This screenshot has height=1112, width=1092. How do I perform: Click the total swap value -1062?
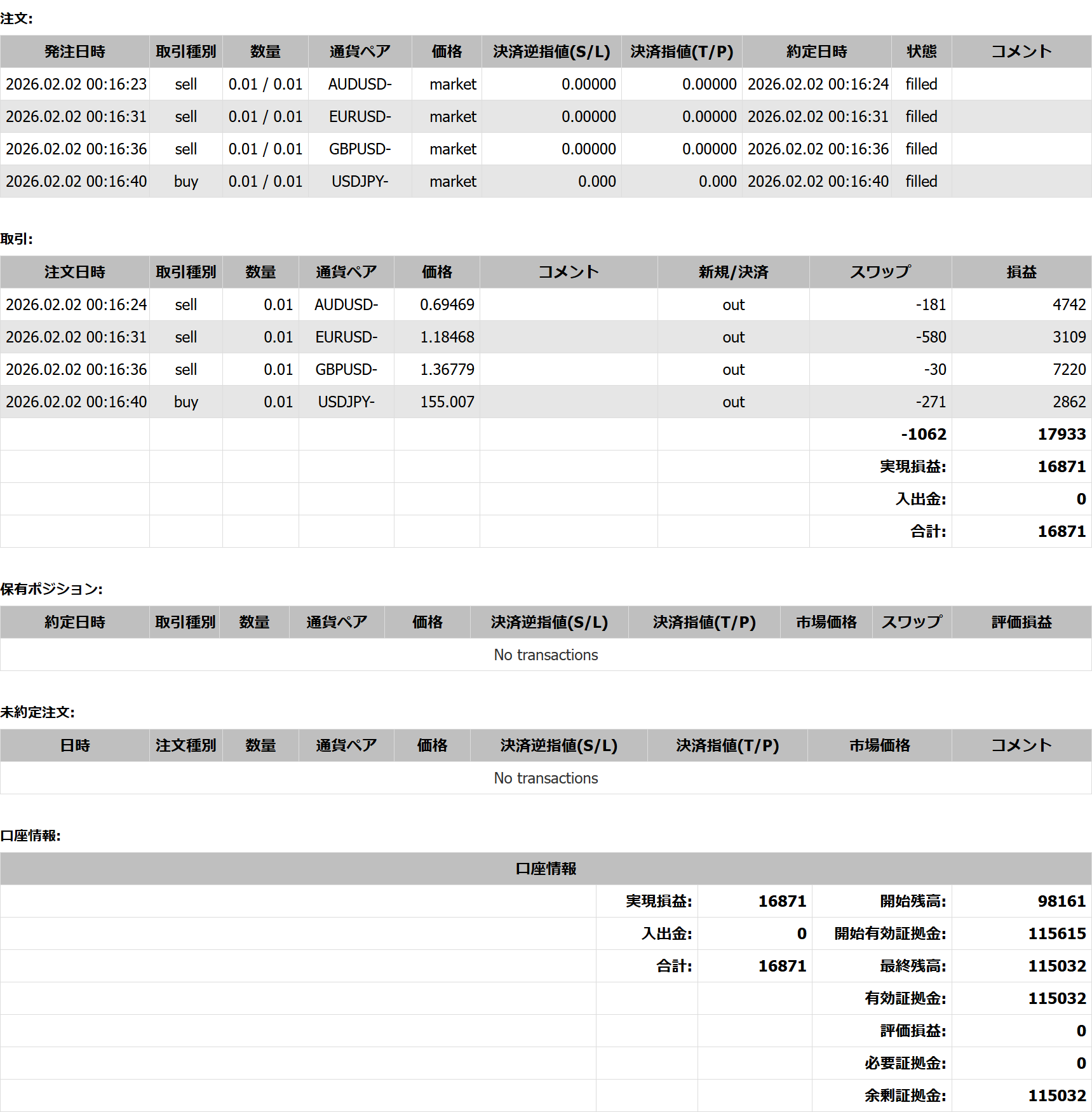924,434
